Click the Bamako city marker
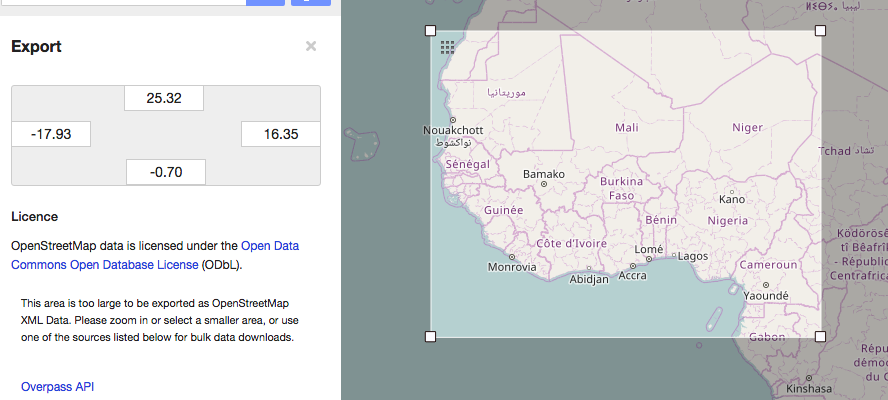The width and height of the screenshot is (888, 400). tap(544, 184)
